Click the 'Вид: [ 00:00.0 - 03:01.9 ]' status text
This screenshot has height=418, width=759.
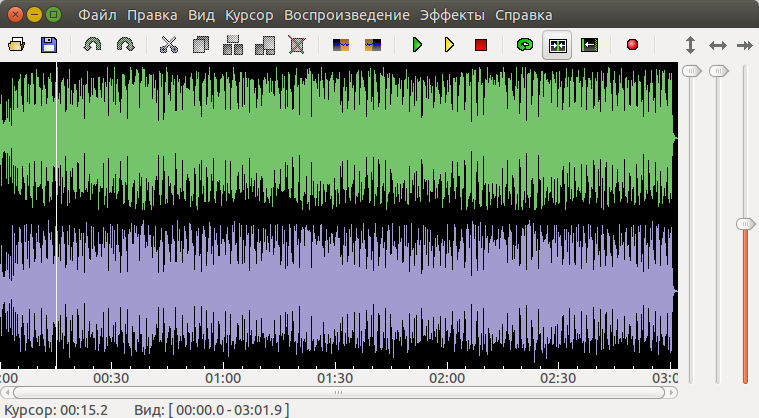coord(212,410)
